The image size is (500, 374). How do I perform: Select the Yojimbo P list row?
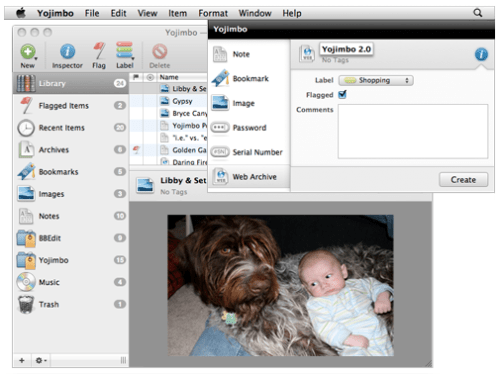point(169,126)
